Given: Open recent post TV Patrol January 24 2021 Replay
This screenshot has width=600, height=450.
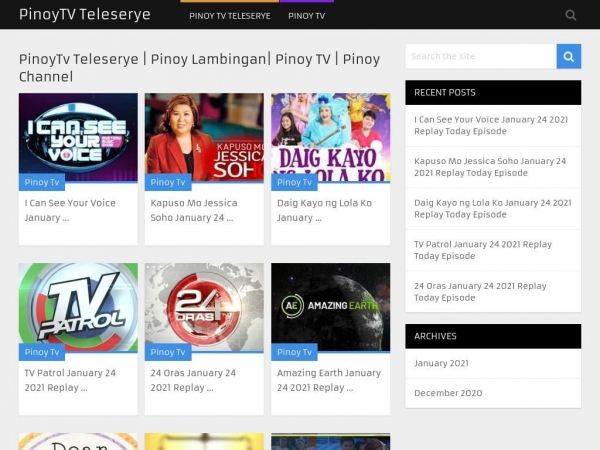Looking at the screenshot, I should [x=483, y=250].
